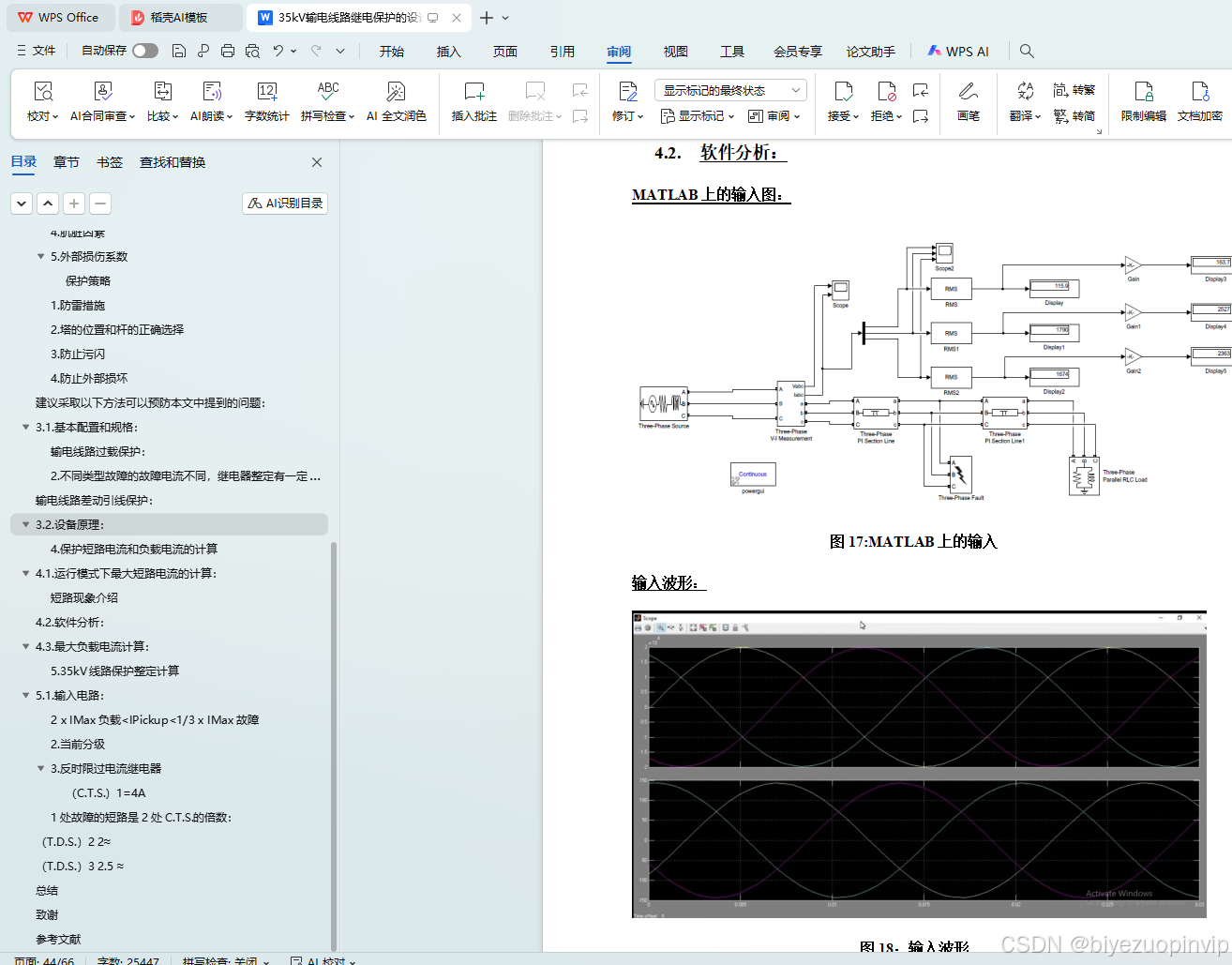Collapse the 3.2.设备原理 outline item
This screenshot has width=1232, height=965.
(25, 524)
